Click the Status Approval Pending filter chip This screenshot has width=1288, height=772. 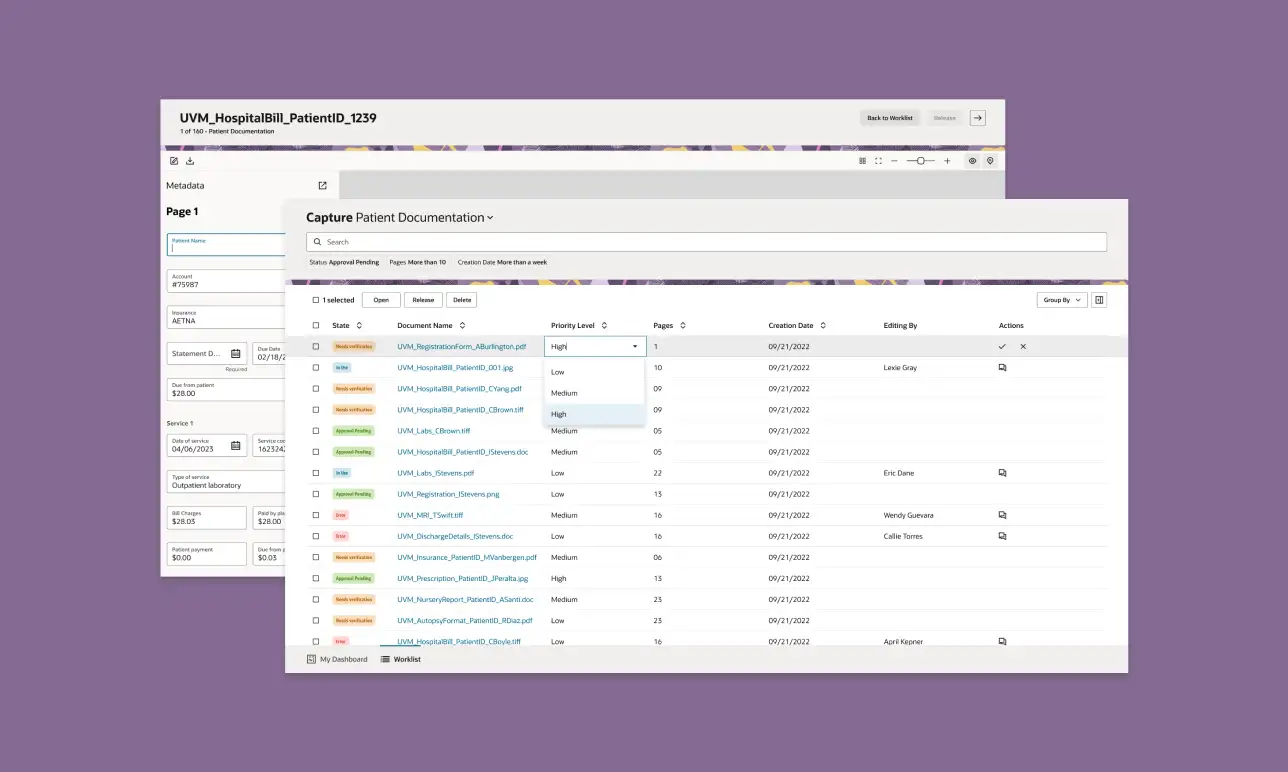coord(344,262)
